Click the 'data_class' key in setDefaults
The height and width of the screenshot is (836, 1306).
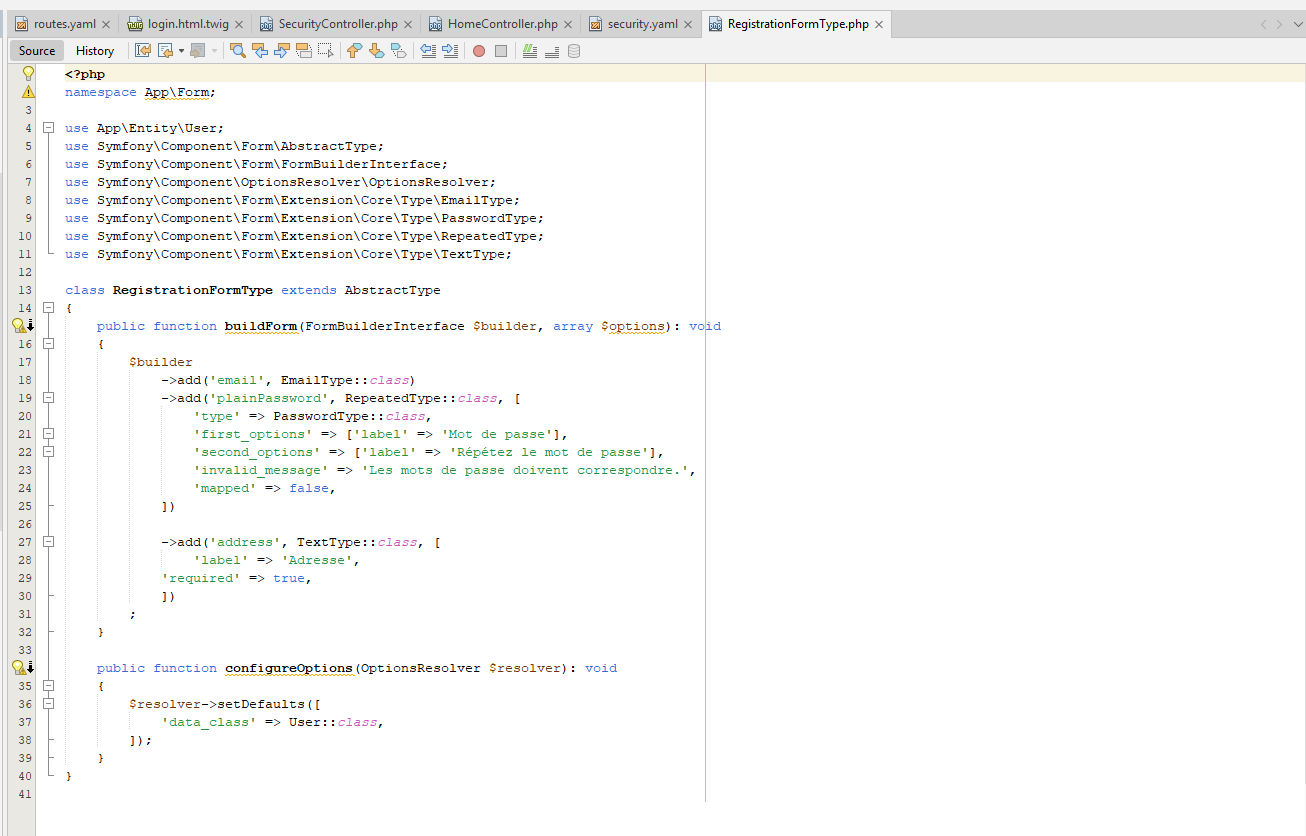[x=209, y=722]
